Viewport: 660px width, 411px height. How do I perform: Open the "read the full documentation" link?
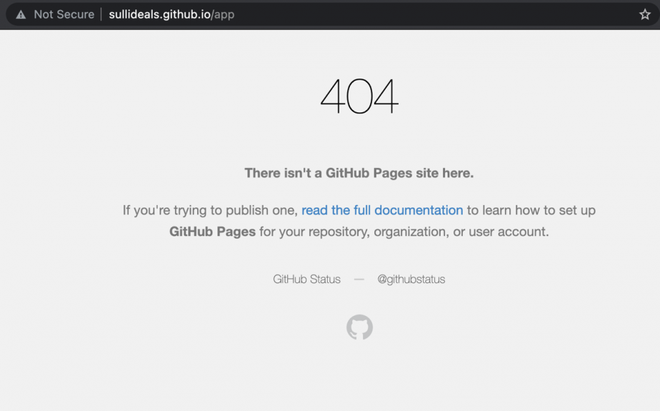point(382,210)
